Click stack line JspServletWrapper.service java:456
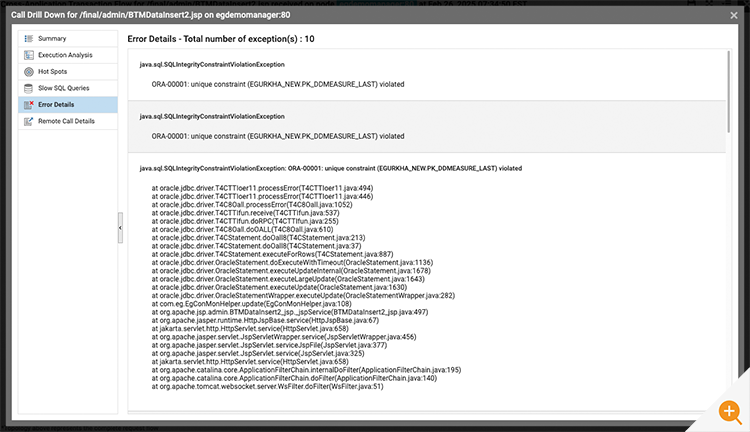Viewport: 750px width, 432px height. point(284,337)
